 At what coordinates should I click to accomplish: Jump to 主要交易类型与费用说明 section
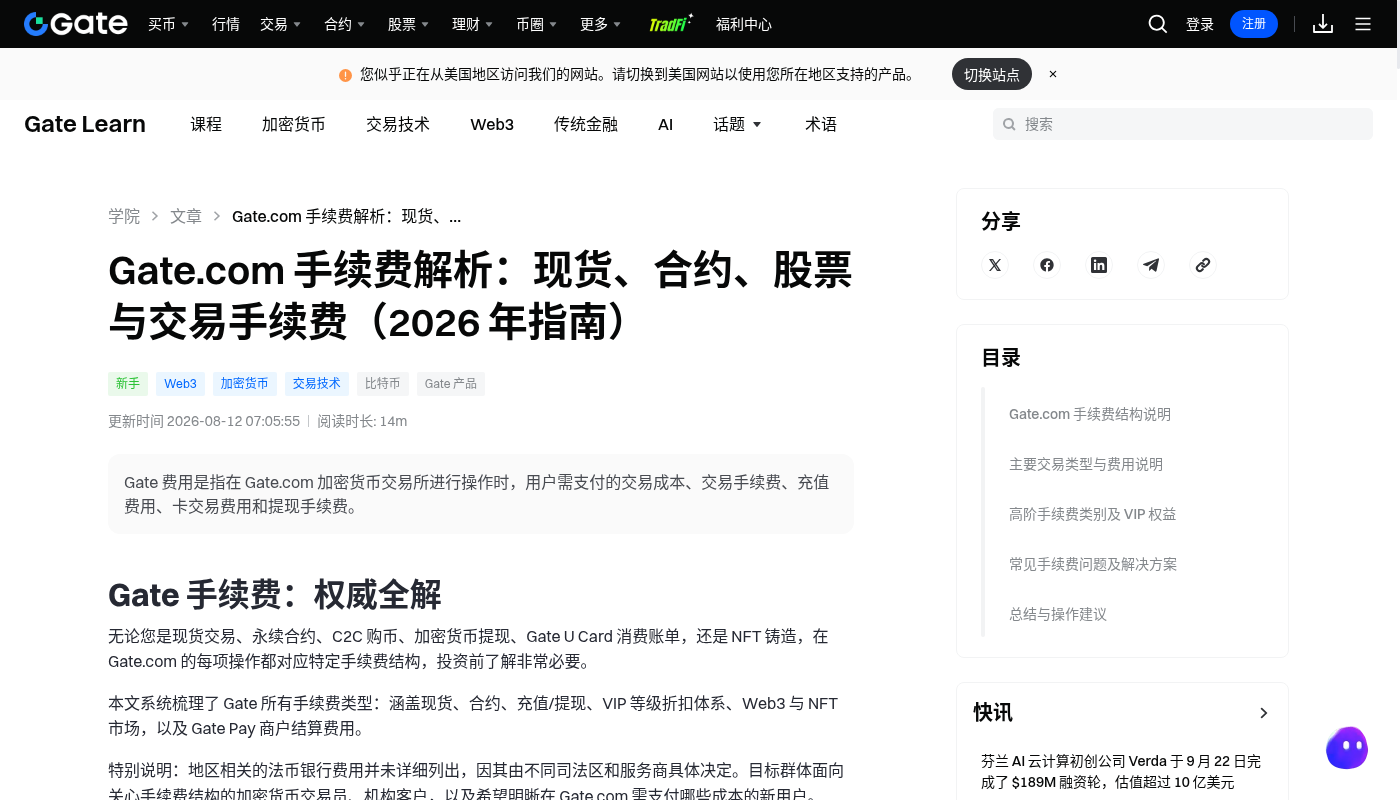[1086, 464]
